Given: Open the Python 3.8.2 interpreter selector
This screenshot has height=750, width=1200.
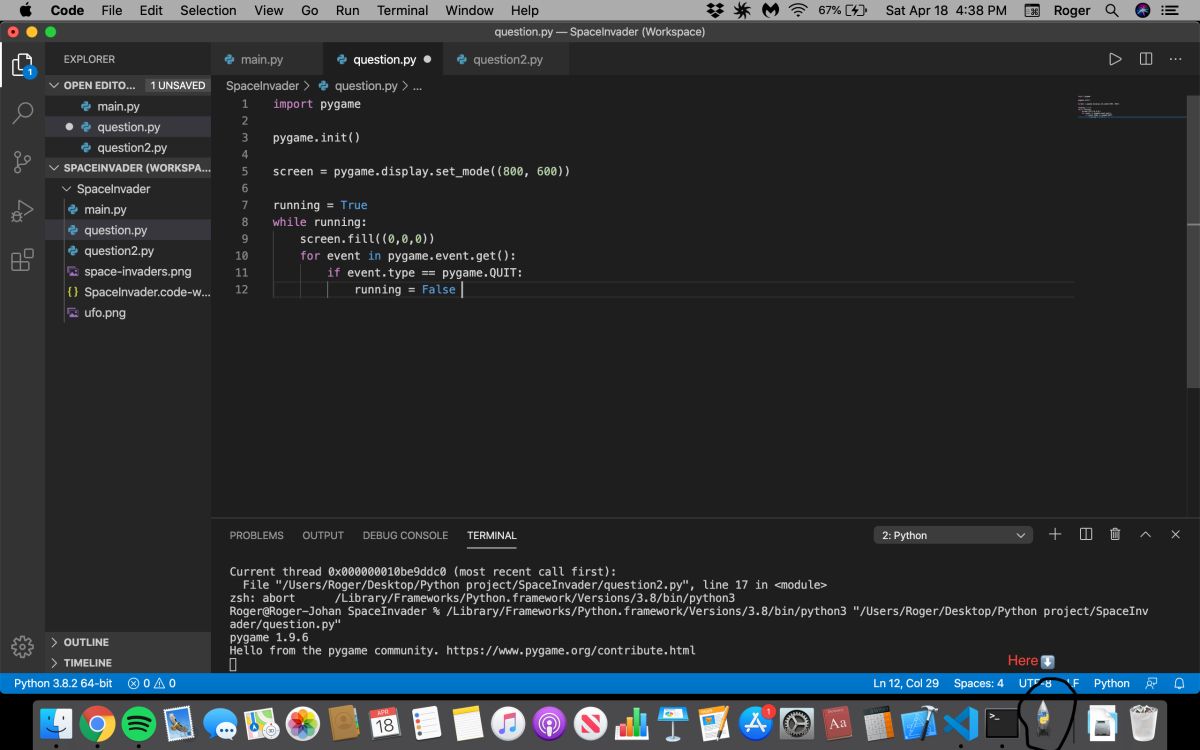Looking at the screenshot, I should pos(63,683).
